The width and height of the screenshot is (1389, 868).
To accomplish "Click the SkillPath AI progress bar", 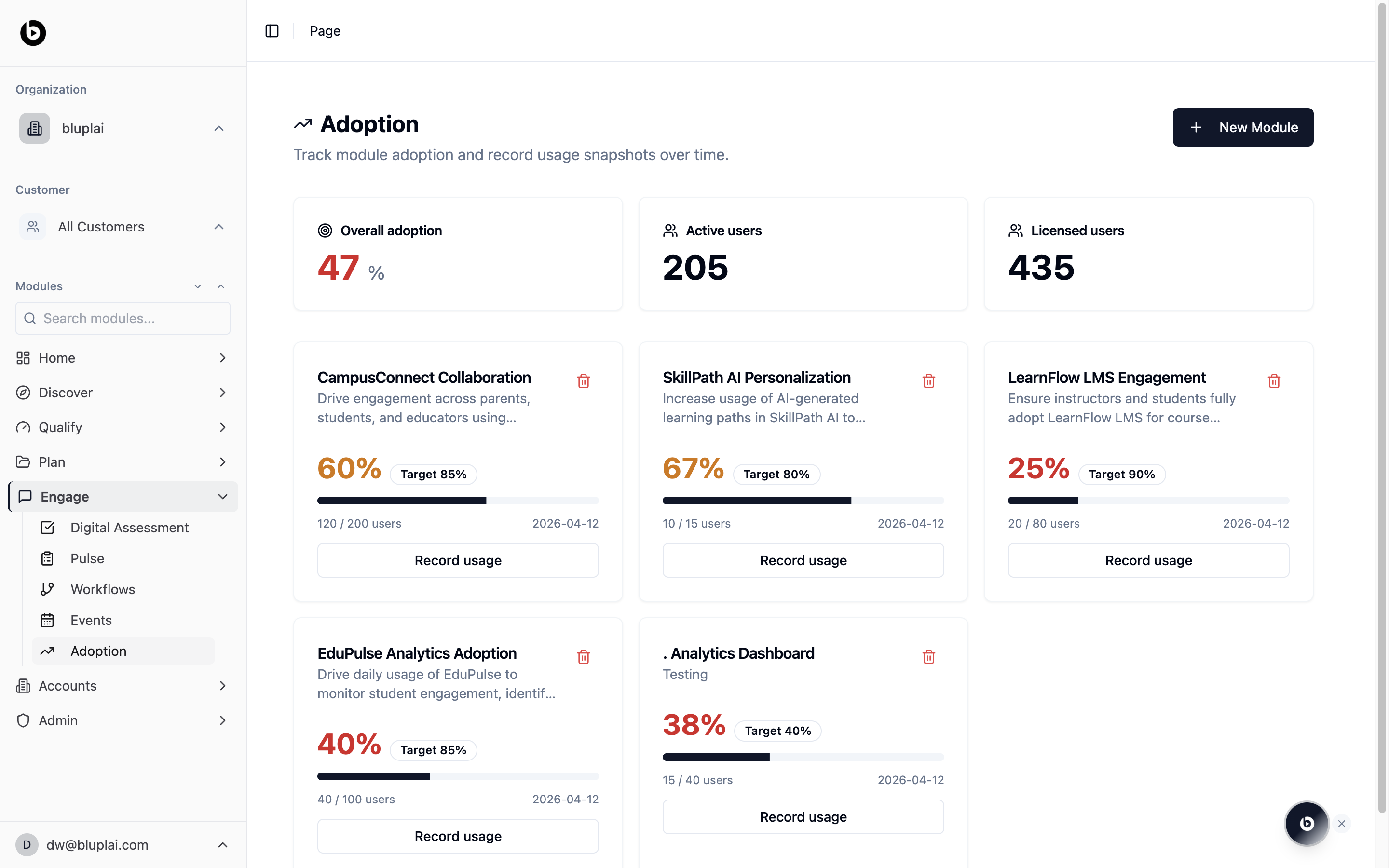I will pos(803,501).
